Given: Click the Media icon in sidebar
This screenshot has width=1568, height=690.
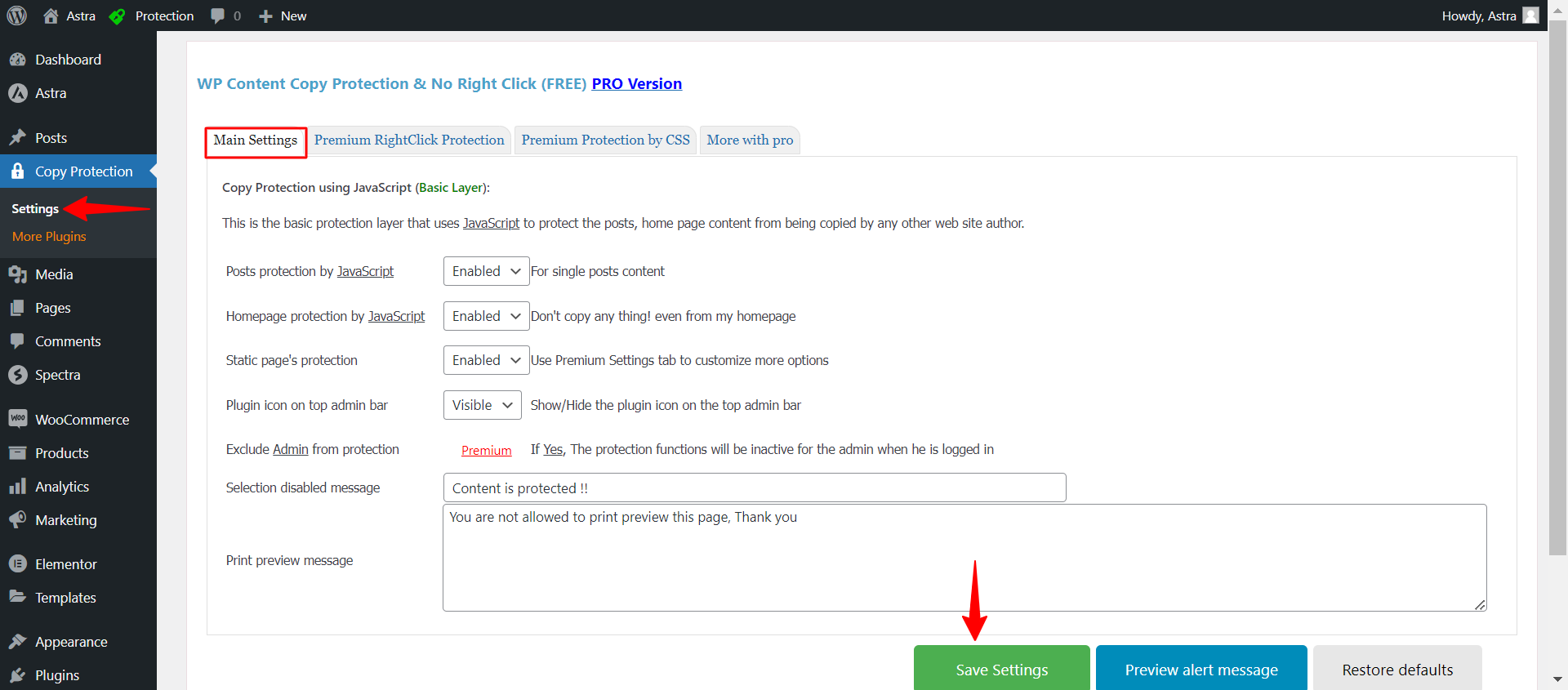Looking at the screenshot, I should 17,274.
